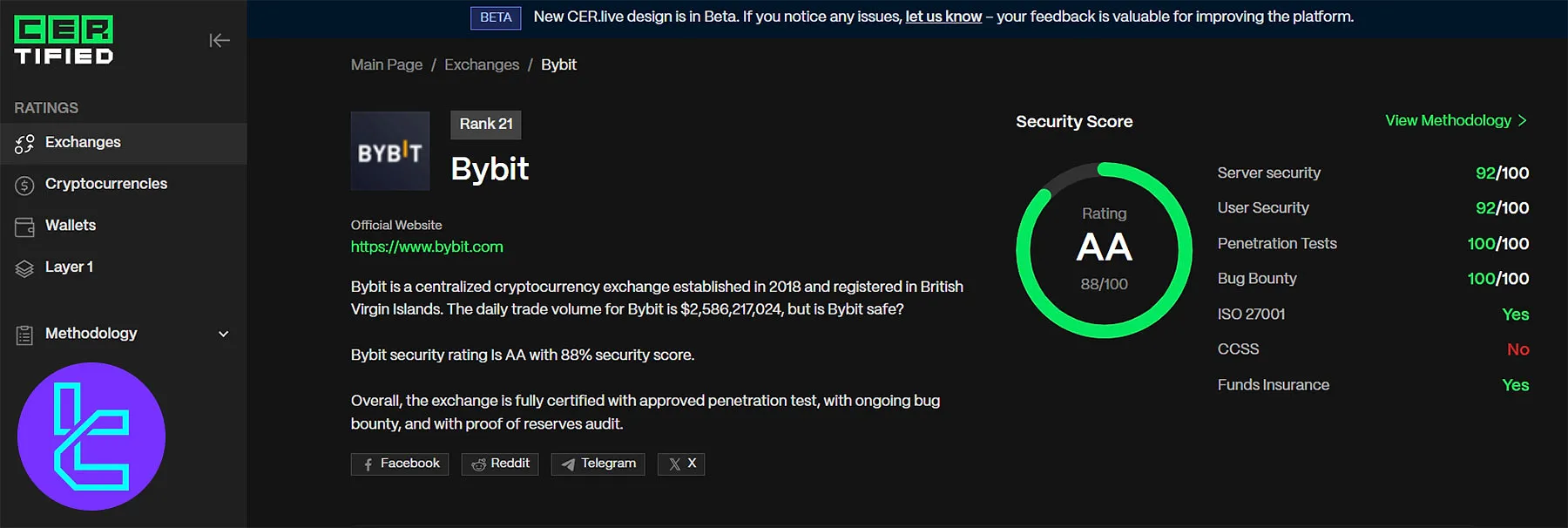Go to Exchanges breadcrumb
Image resolution: width=1568 pixels, height=528 pixels.
482,64
